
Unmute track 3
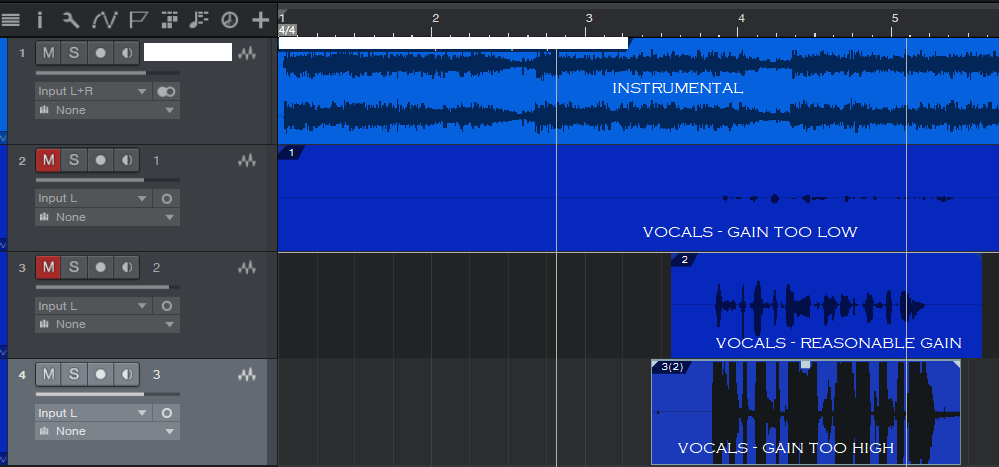(48, 268)
